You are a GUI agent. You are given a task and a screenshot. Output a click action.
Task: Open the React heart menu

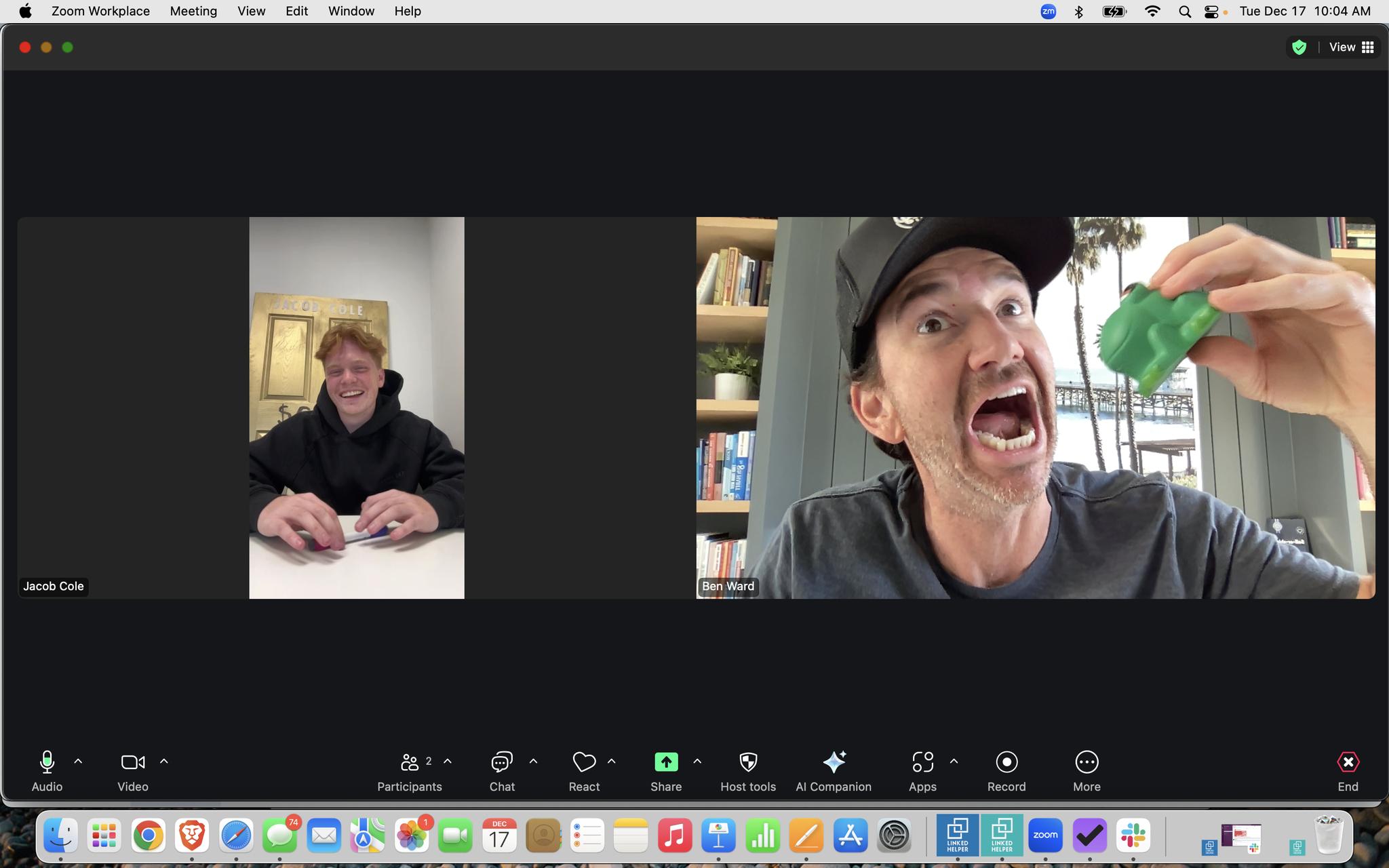[584, 771]
